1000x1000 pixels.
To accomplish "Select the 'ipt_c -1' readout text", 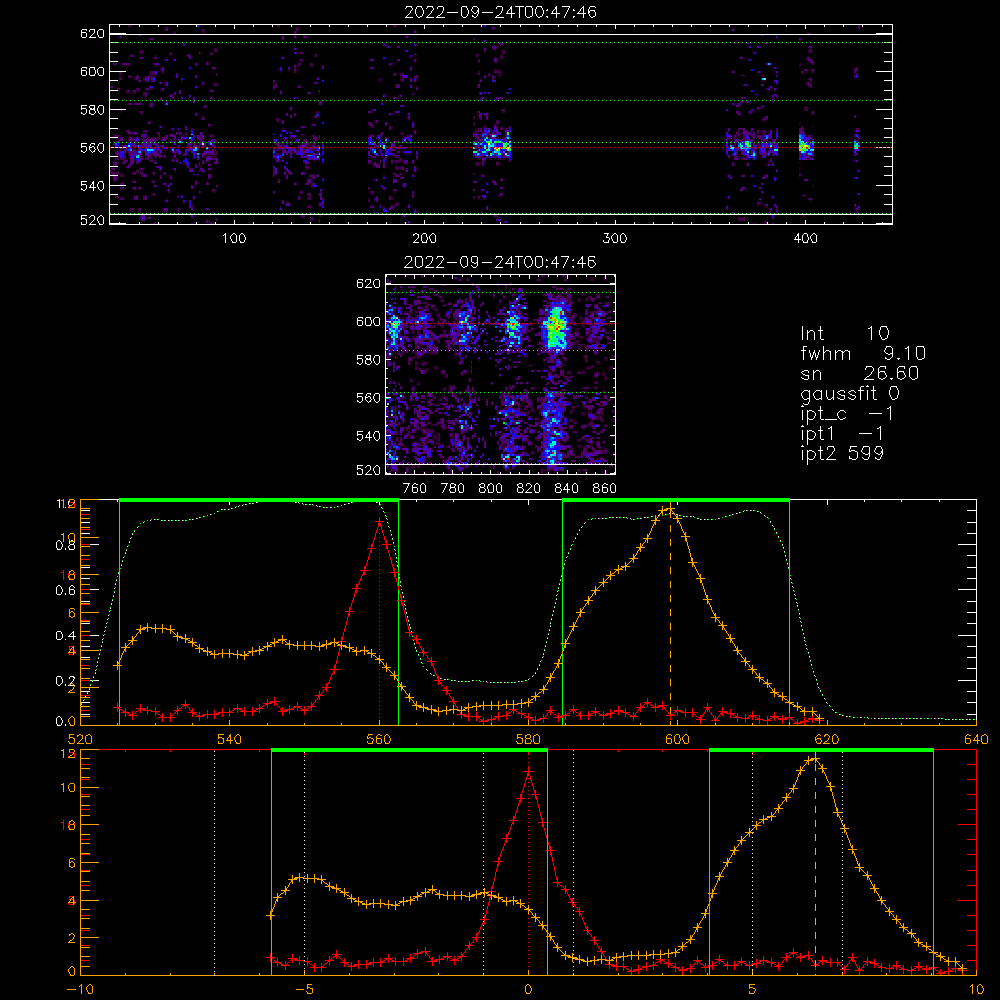I will pos(847,414).
